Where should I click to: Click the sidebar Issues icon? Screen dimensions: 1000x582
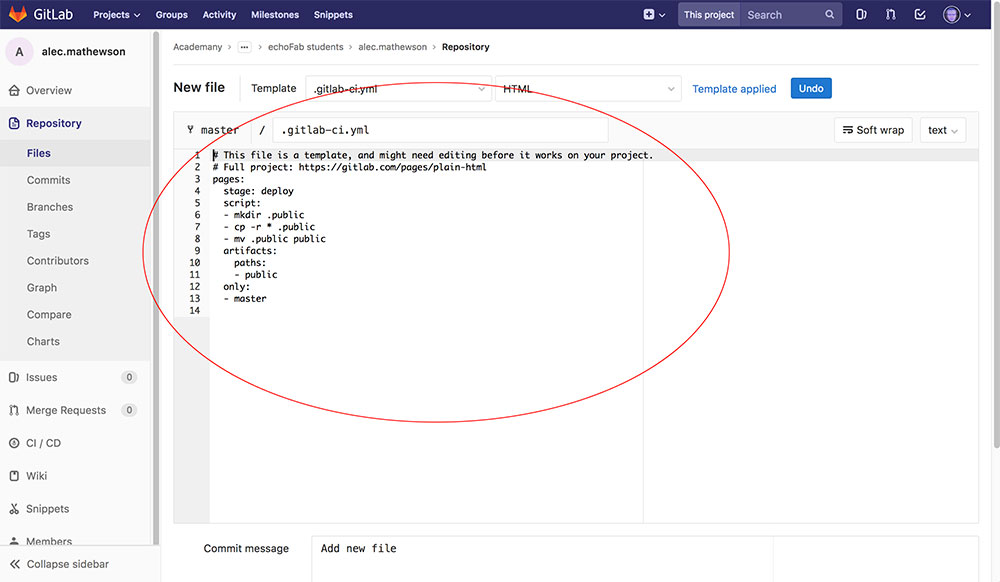click(14, 377)
